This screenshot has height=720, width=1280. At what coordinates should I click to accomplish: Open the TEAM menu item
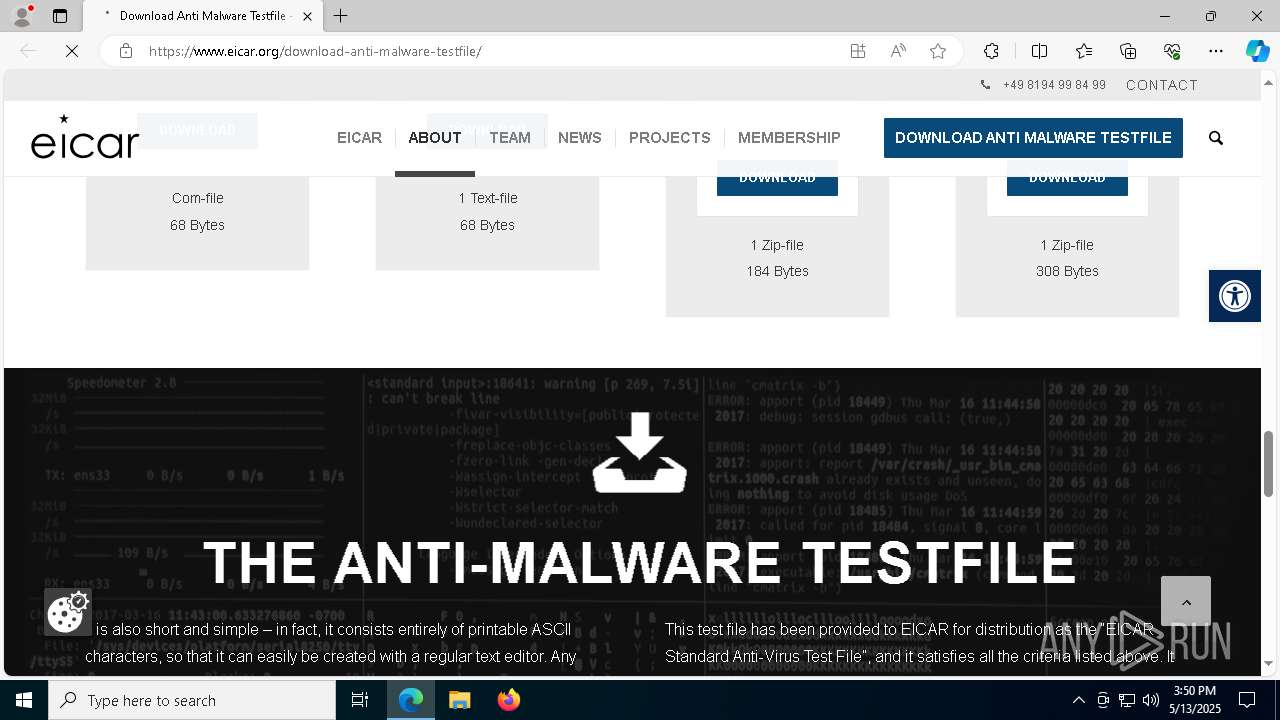pos(510,138)
